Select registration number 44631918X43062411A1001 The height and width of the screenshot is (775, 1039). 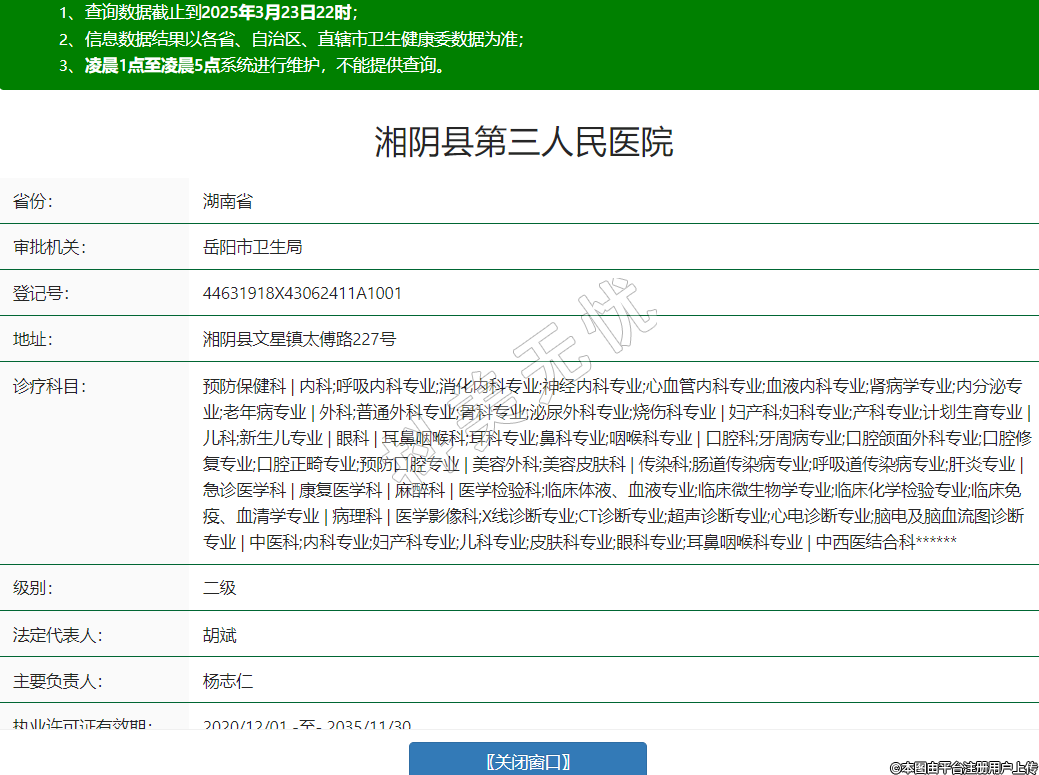click(x=302, y=293)
